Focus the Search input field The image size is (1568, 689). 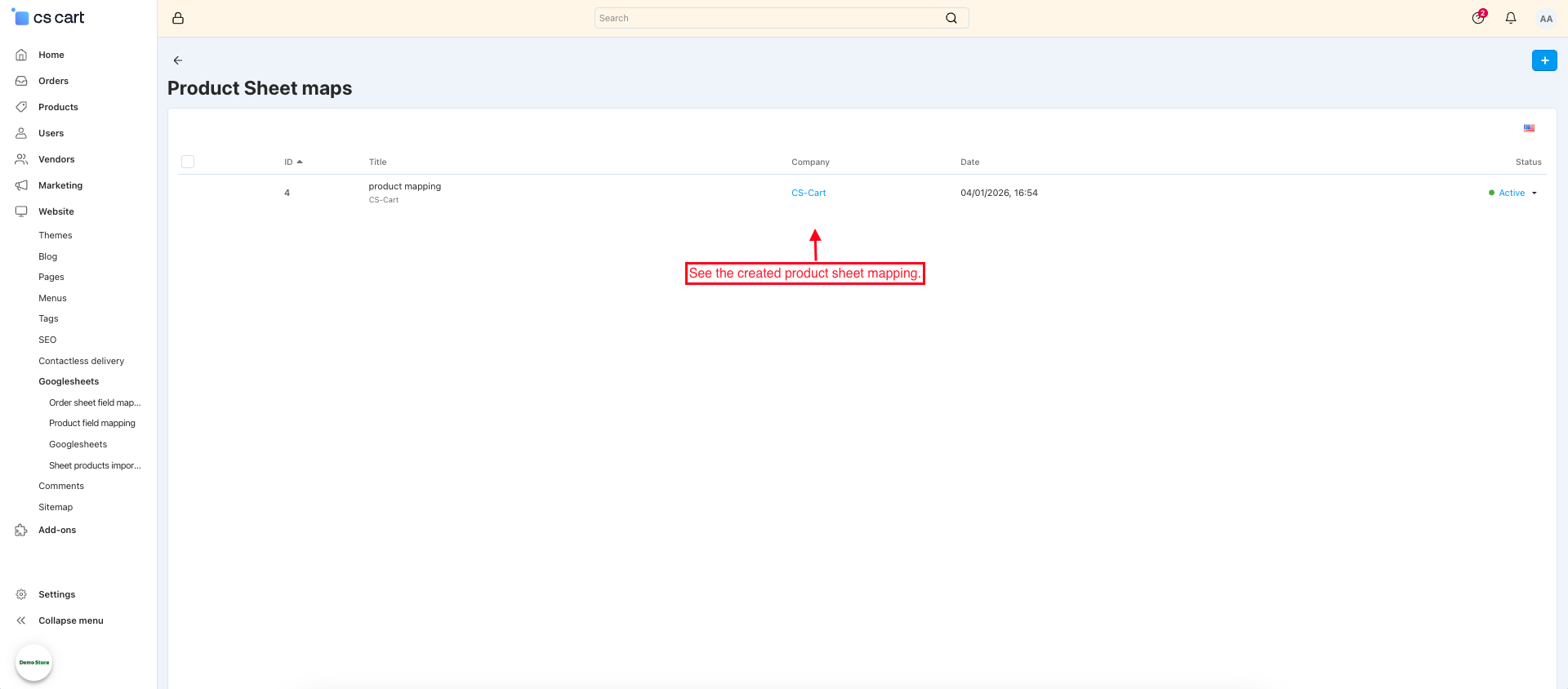(782, 18)
